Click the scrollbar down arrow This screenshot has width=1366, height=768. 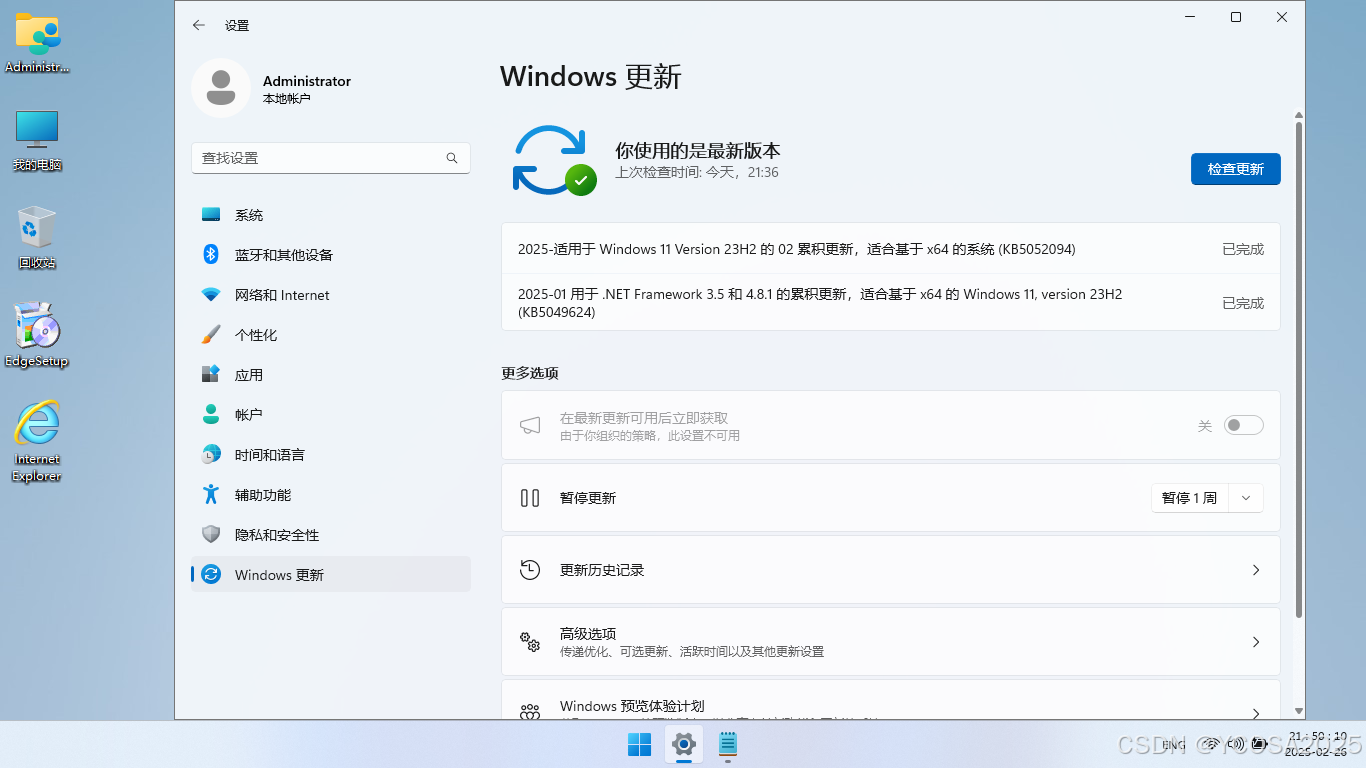[x=1299, y=711]
